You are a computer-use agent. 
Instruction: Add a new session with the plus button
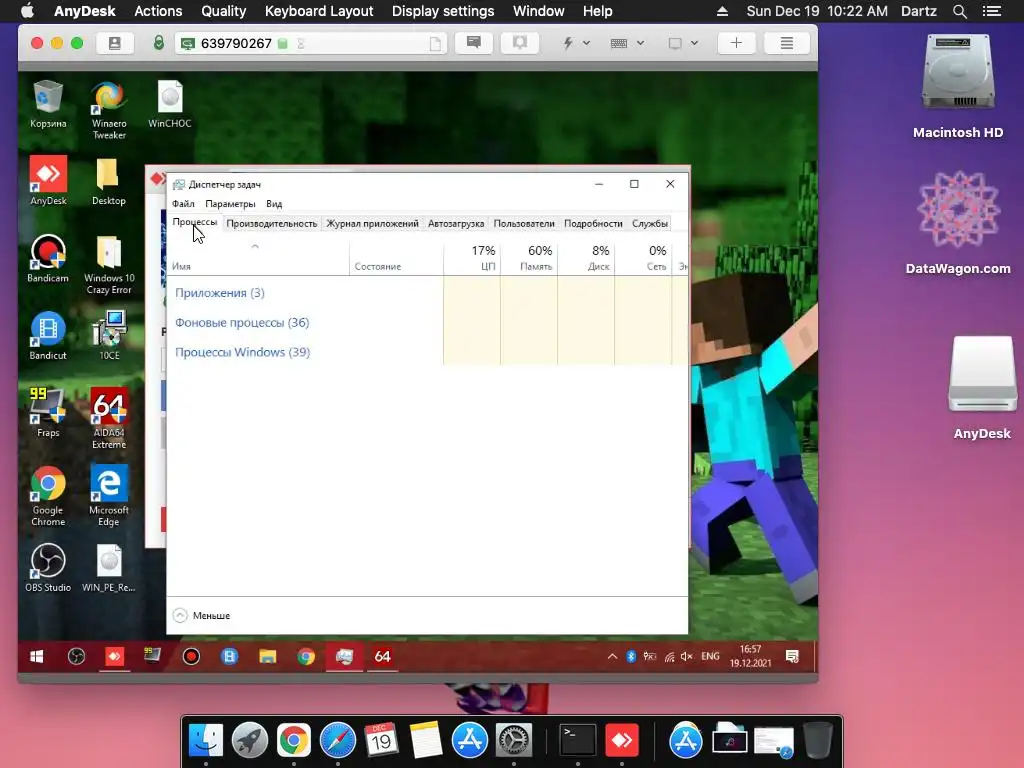(x=736, y=43)
